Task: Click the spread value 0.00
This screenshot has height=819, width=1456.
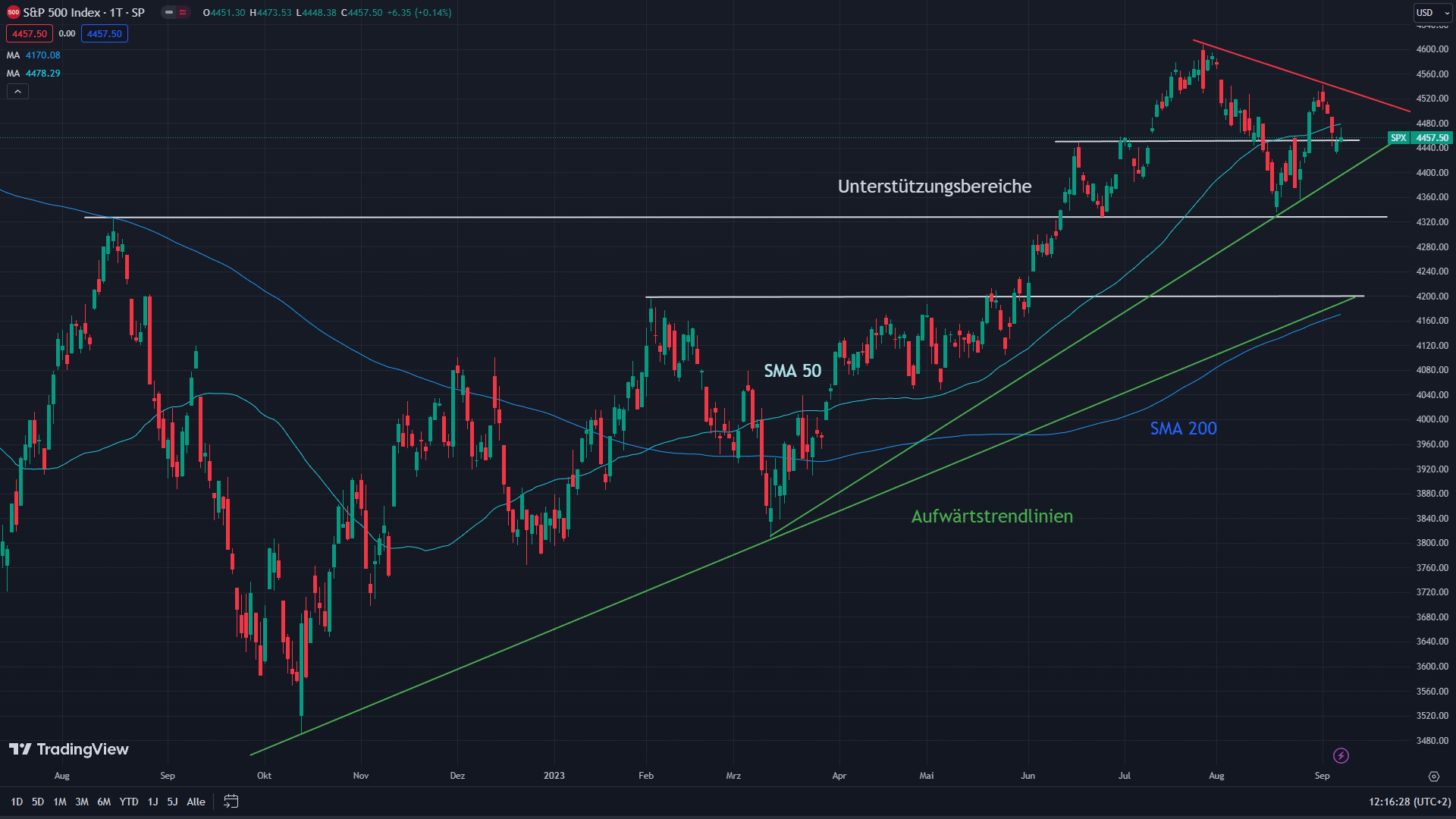Action: 67,33
